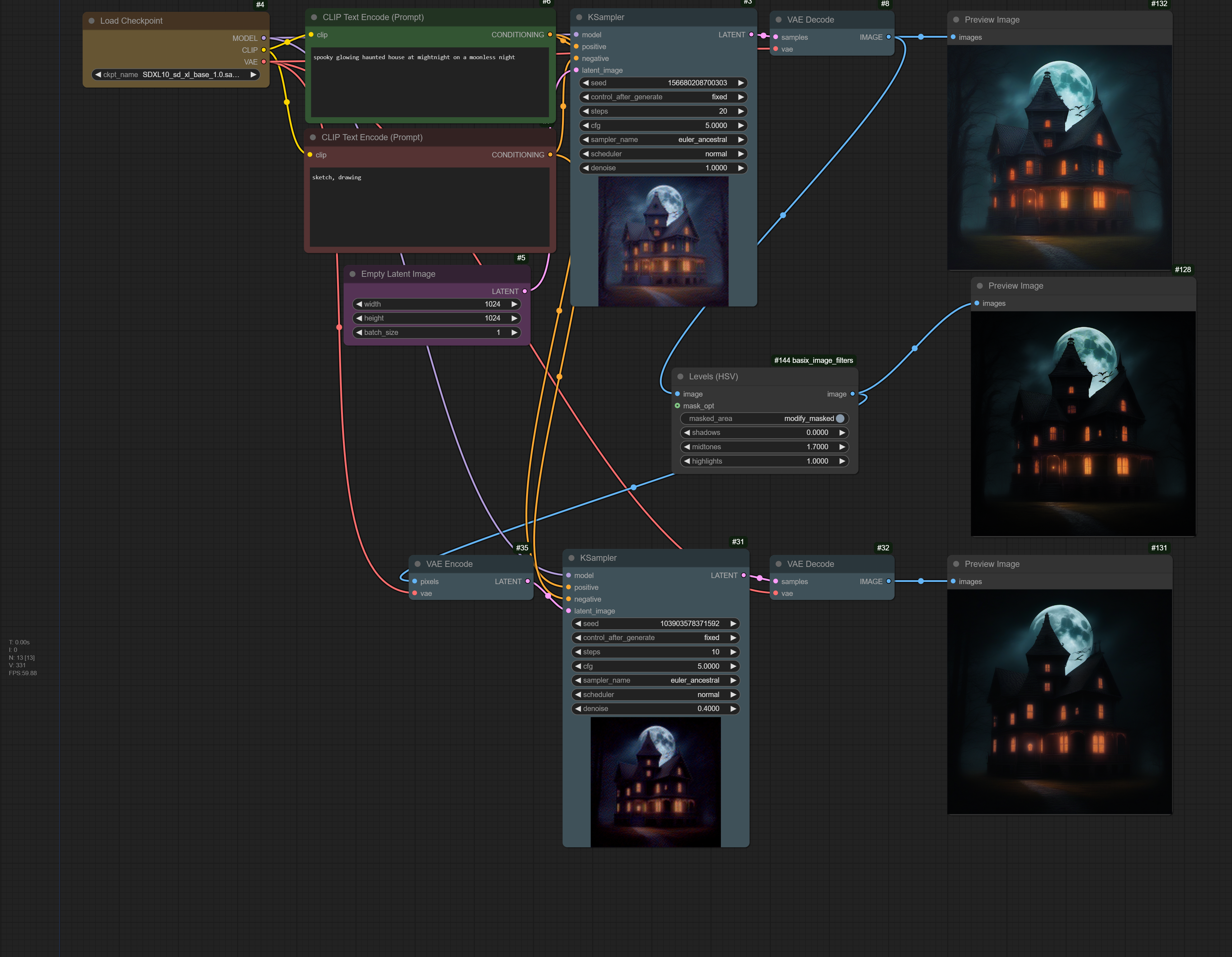Click the #144 basix_image_filters badge
Viewport: 1232px width, 957px height.
click(813, 360)
